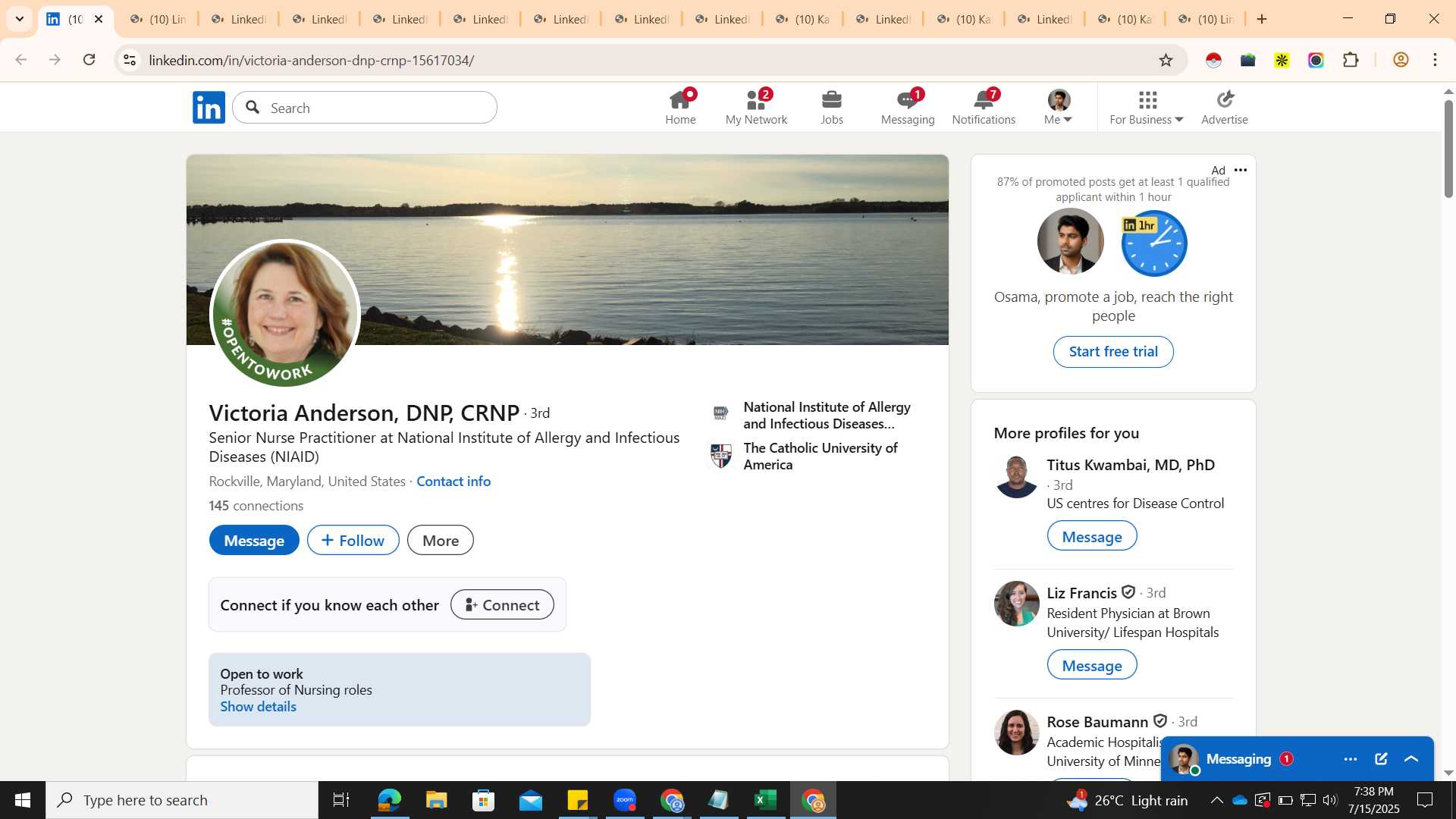Screen dimensions: 1456x819
Task: Switch to second tab "(10) Lin"
Action: [x=157, y=19]
